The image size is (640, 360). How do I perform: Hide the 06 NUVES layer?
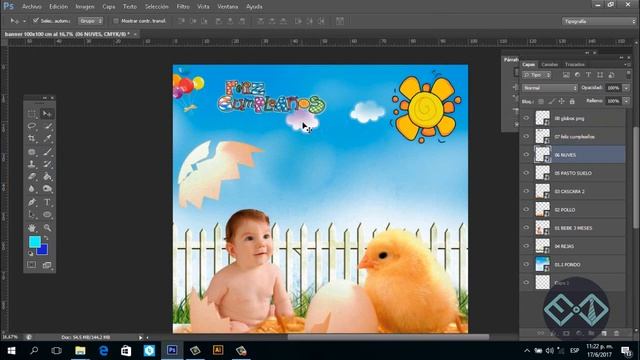[x=526, y=155]
